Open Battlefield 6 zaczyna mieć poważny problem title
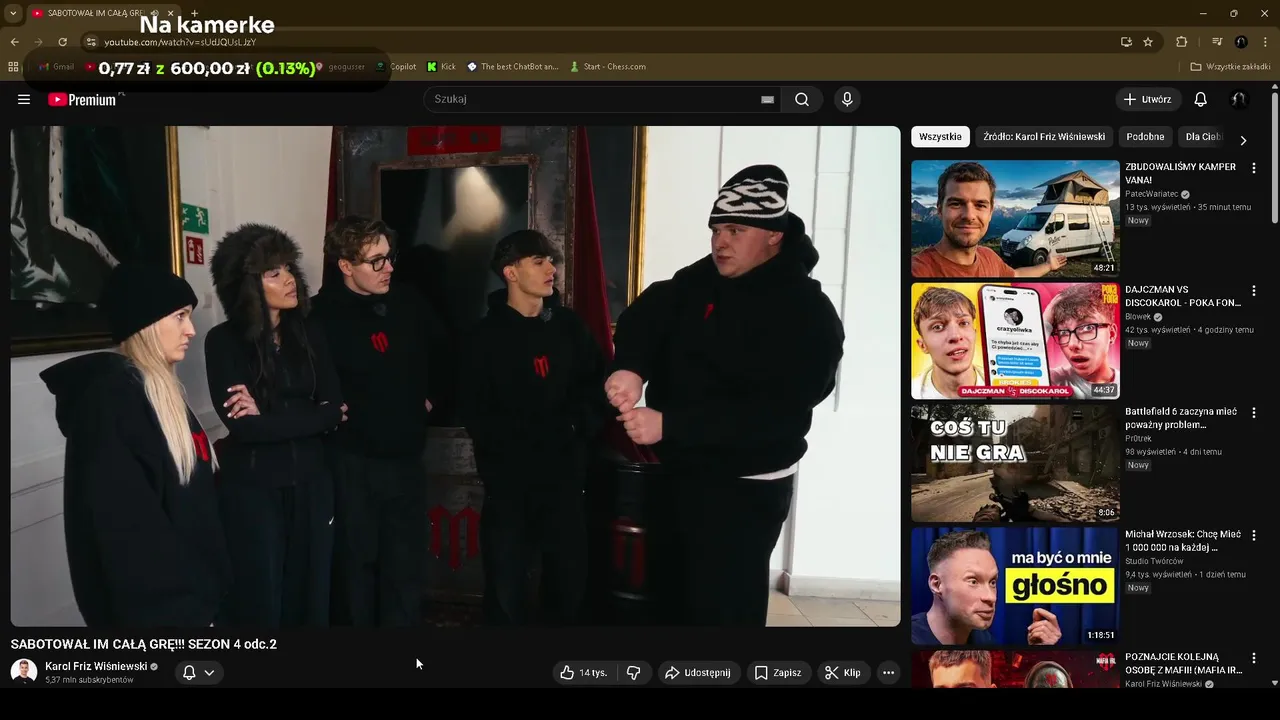 point(1181,418)
